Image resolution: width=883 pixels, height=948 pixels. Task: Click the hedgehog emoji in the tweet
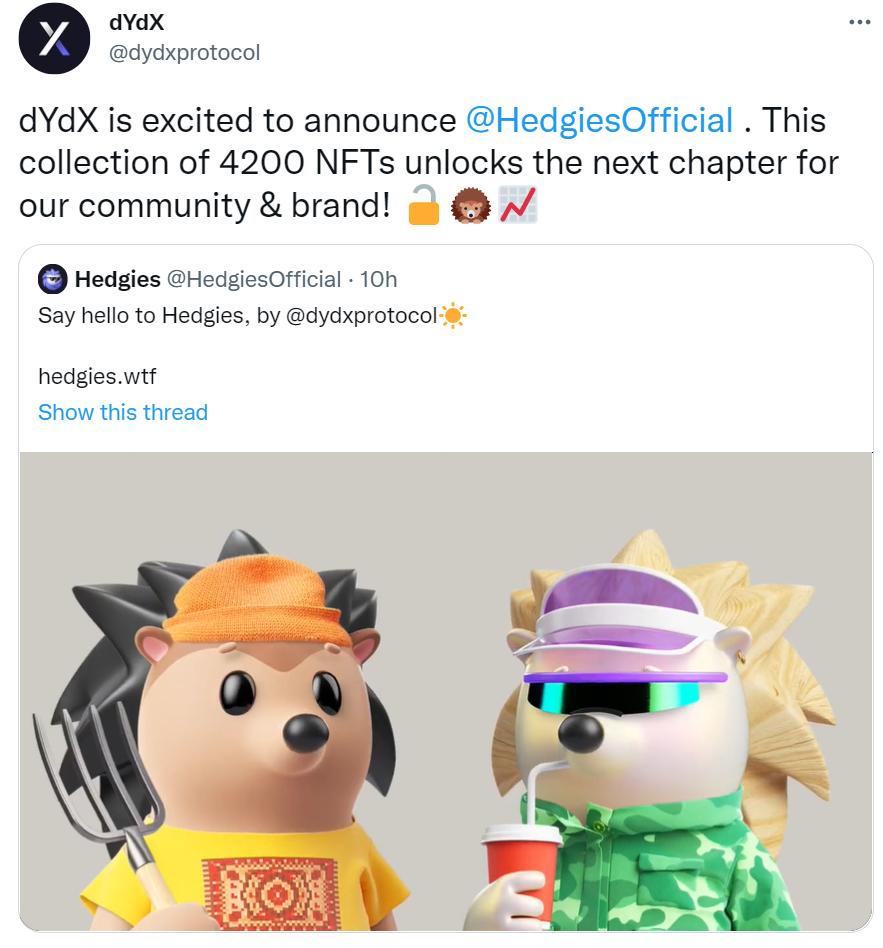(471, 206)
